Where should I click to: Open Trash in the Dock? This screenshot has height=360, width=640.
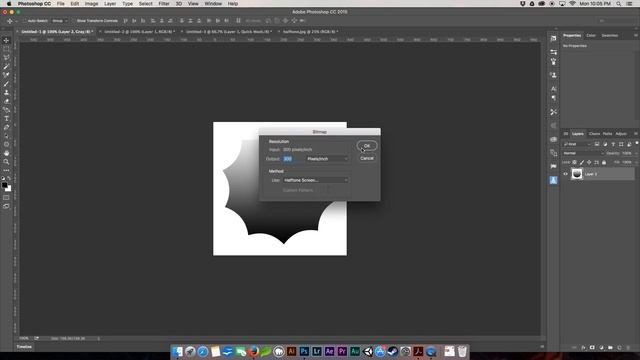(x=462, y=351)
